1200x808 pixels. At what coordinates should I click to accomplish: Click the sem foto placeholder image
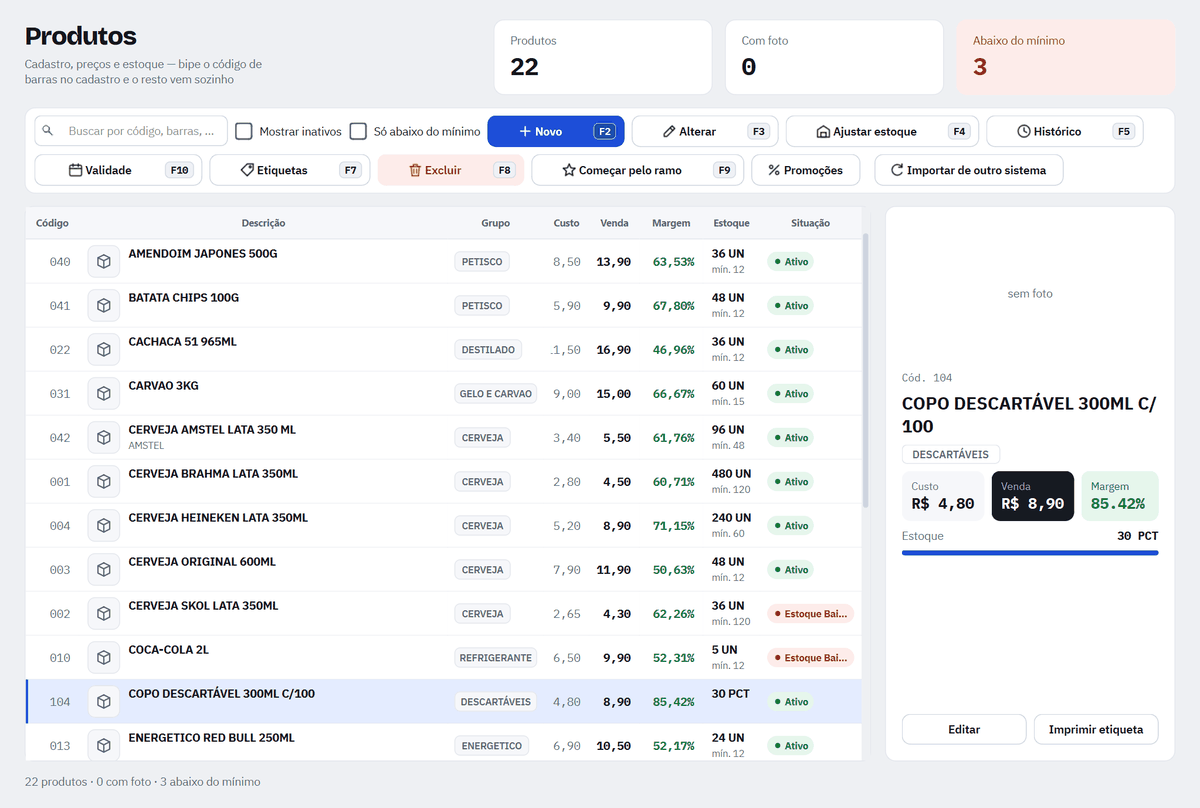point(1030,294)
